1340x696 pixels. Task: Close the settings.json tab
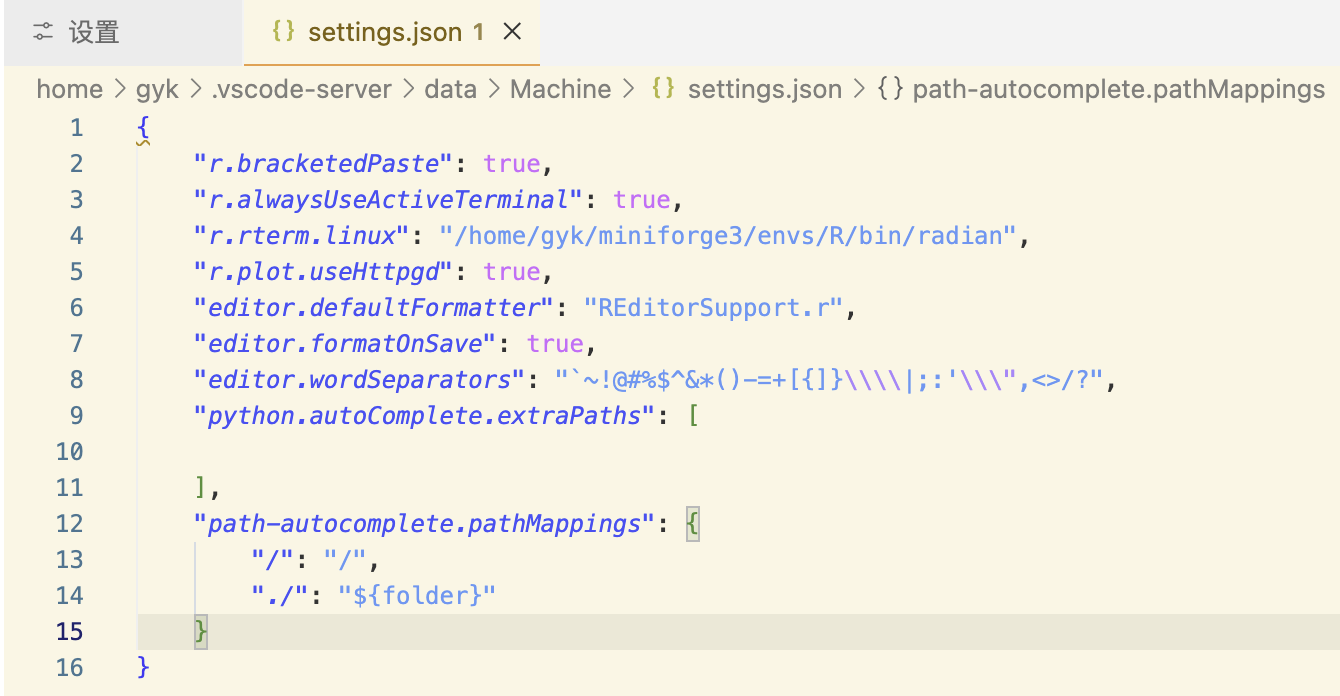[512, 32]
